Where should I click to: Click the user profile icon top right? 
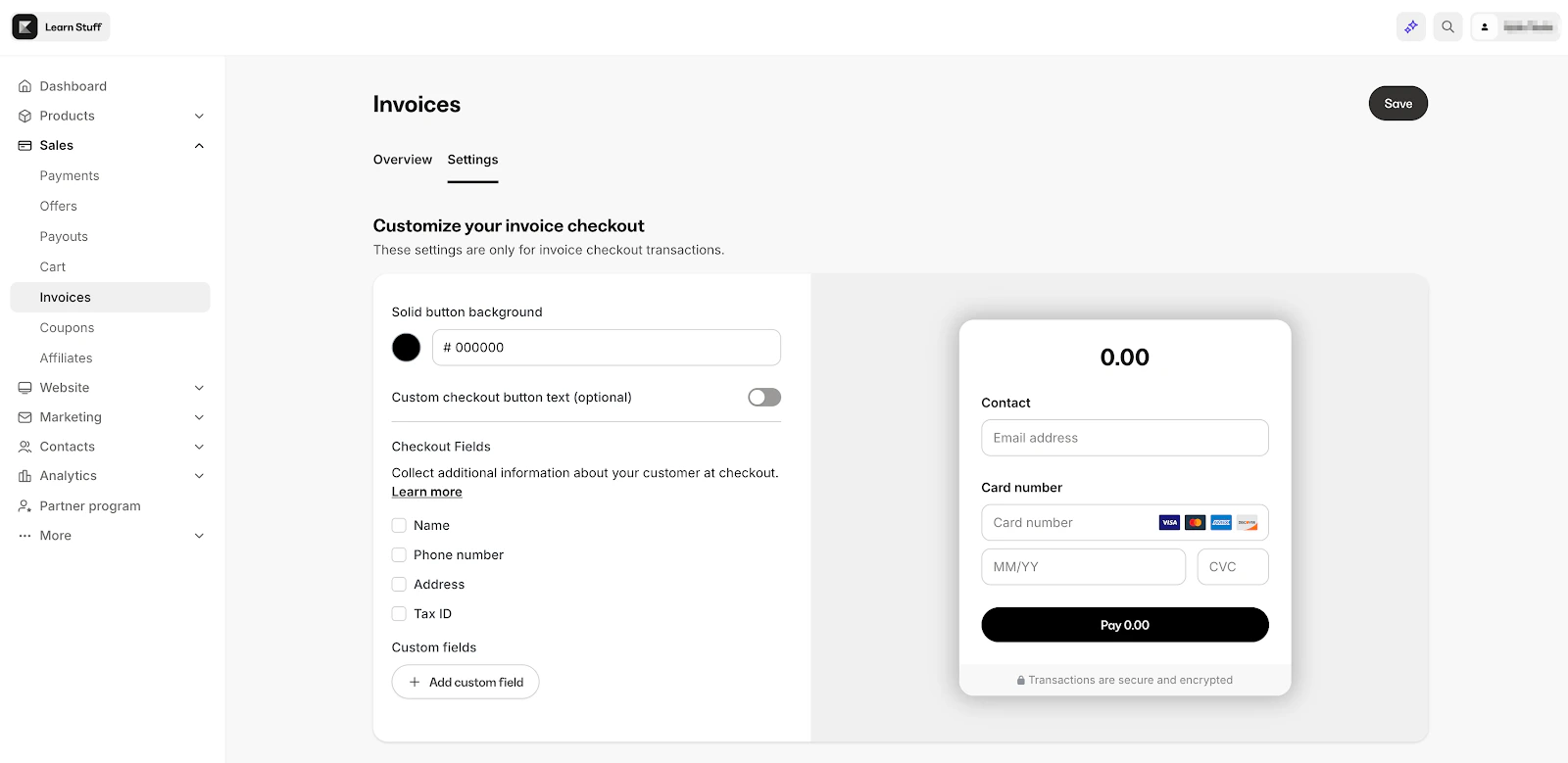[x=1483, y=26]
